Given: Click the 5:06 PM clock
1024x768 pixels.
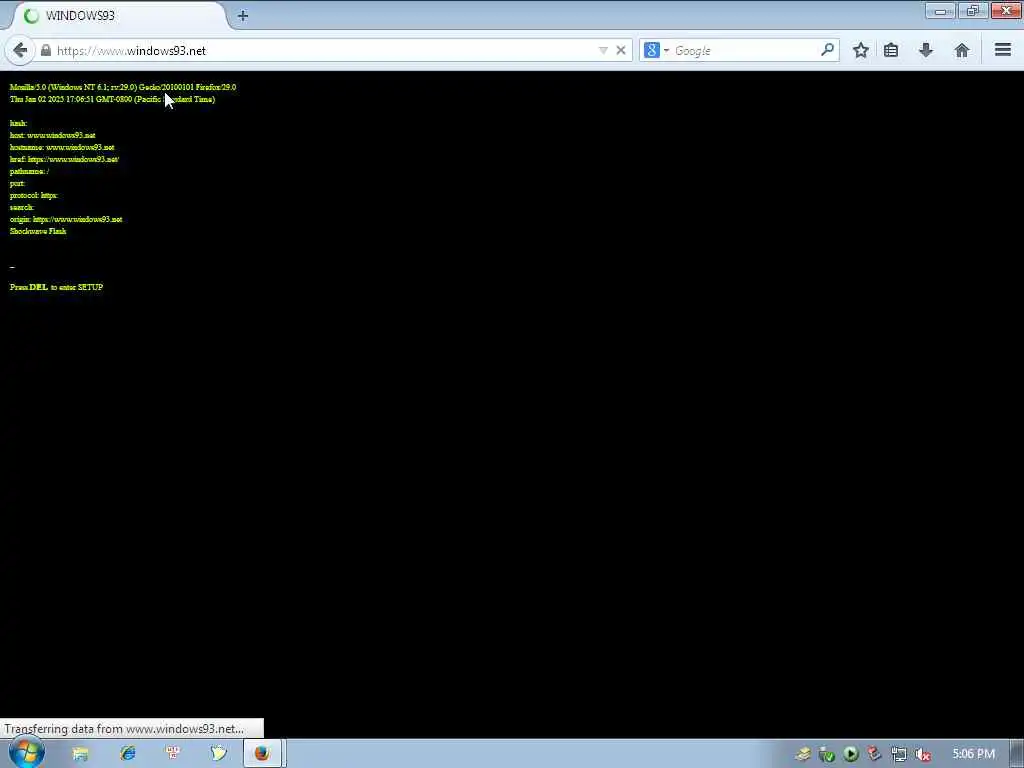Looking at the screenshot, I should click(x=973, y=754).
